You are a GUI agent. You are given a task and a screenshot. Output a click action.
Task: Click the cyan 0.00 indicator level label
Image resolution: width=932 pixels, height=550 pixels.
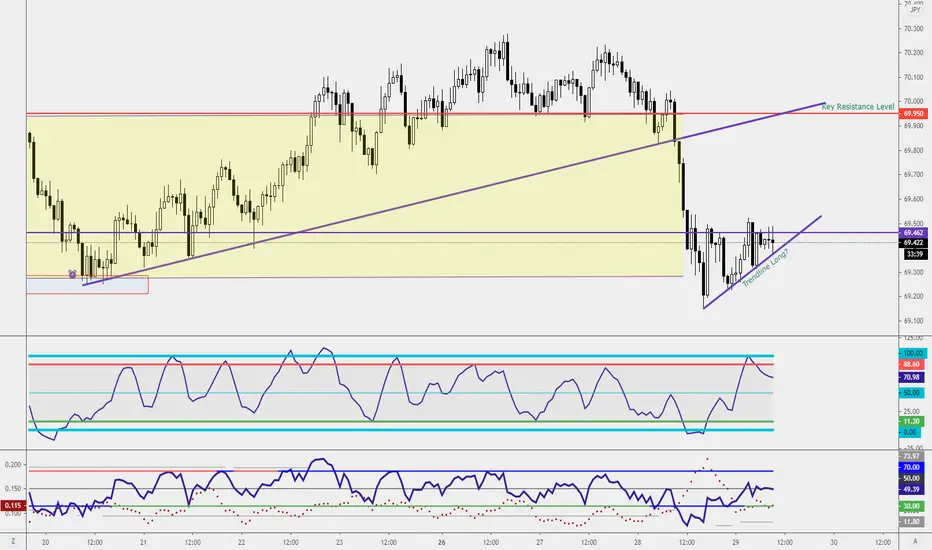point(910,432)
